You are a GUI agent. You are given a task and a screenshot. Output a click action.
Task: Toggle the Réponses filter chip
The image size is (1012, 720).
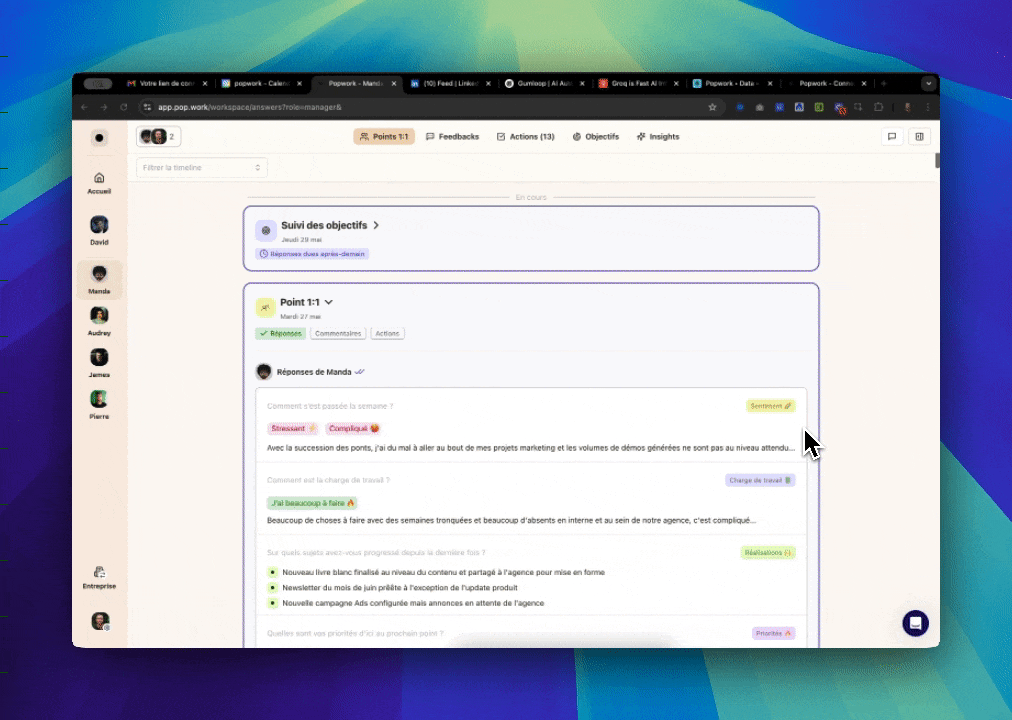280,333
